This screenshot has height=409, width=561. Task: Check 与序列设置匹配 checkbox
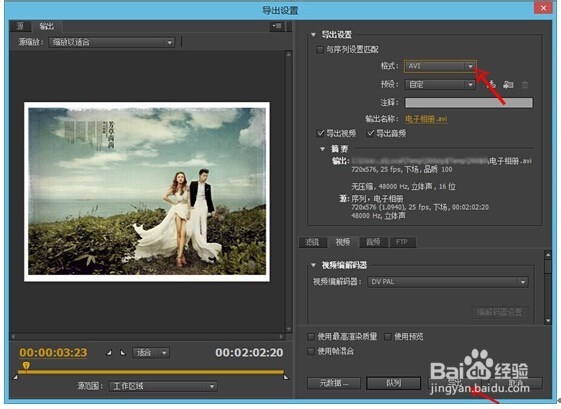(x=320, y=49)
